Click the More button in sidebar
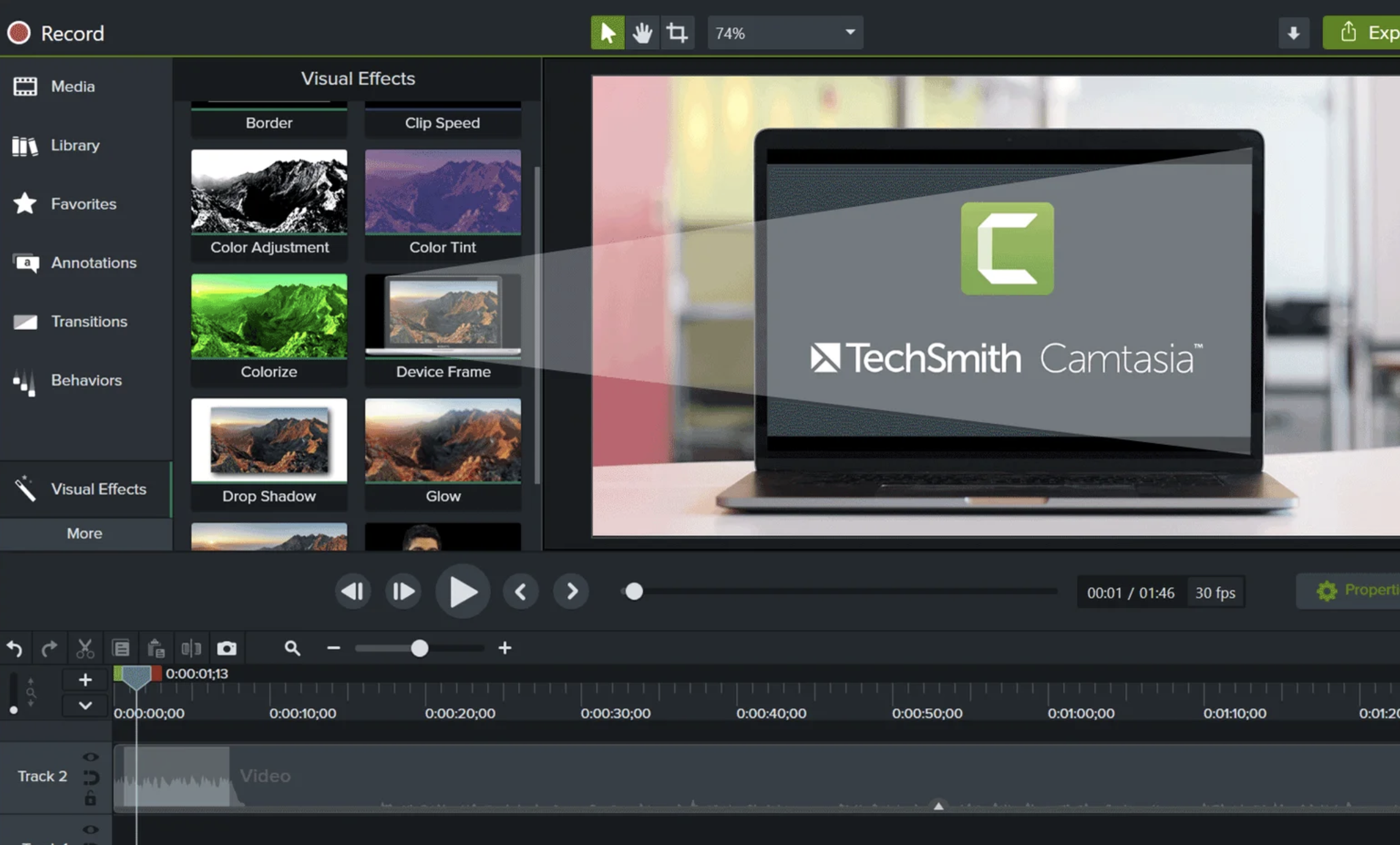1400x845 pixels. [85, 533]
